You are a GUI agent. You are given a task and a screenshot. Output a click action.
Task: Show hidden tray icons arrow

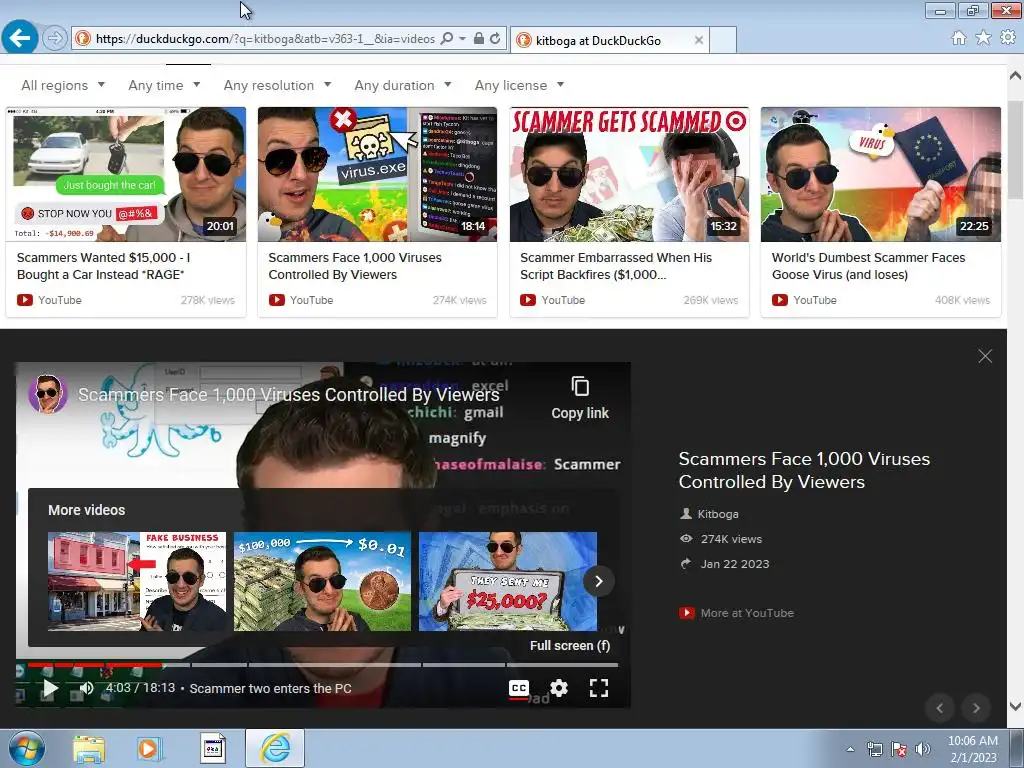tap(850, 749)
